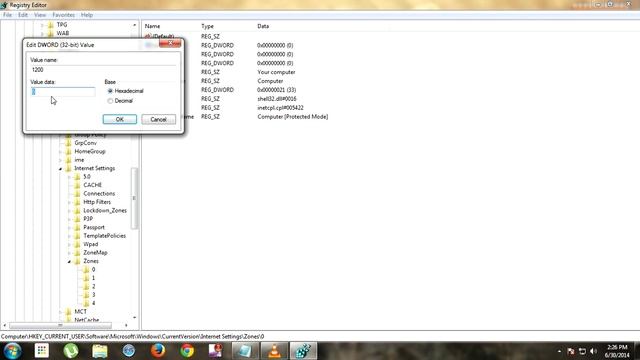Sort values by Data column header

pyautogui.click(x=263, y=26)
